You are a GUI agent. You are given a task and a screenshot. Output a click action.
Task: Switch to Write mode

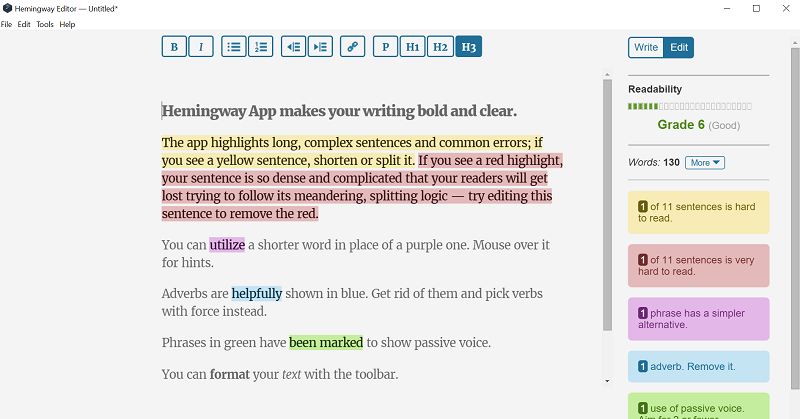(x=646, y=47)
